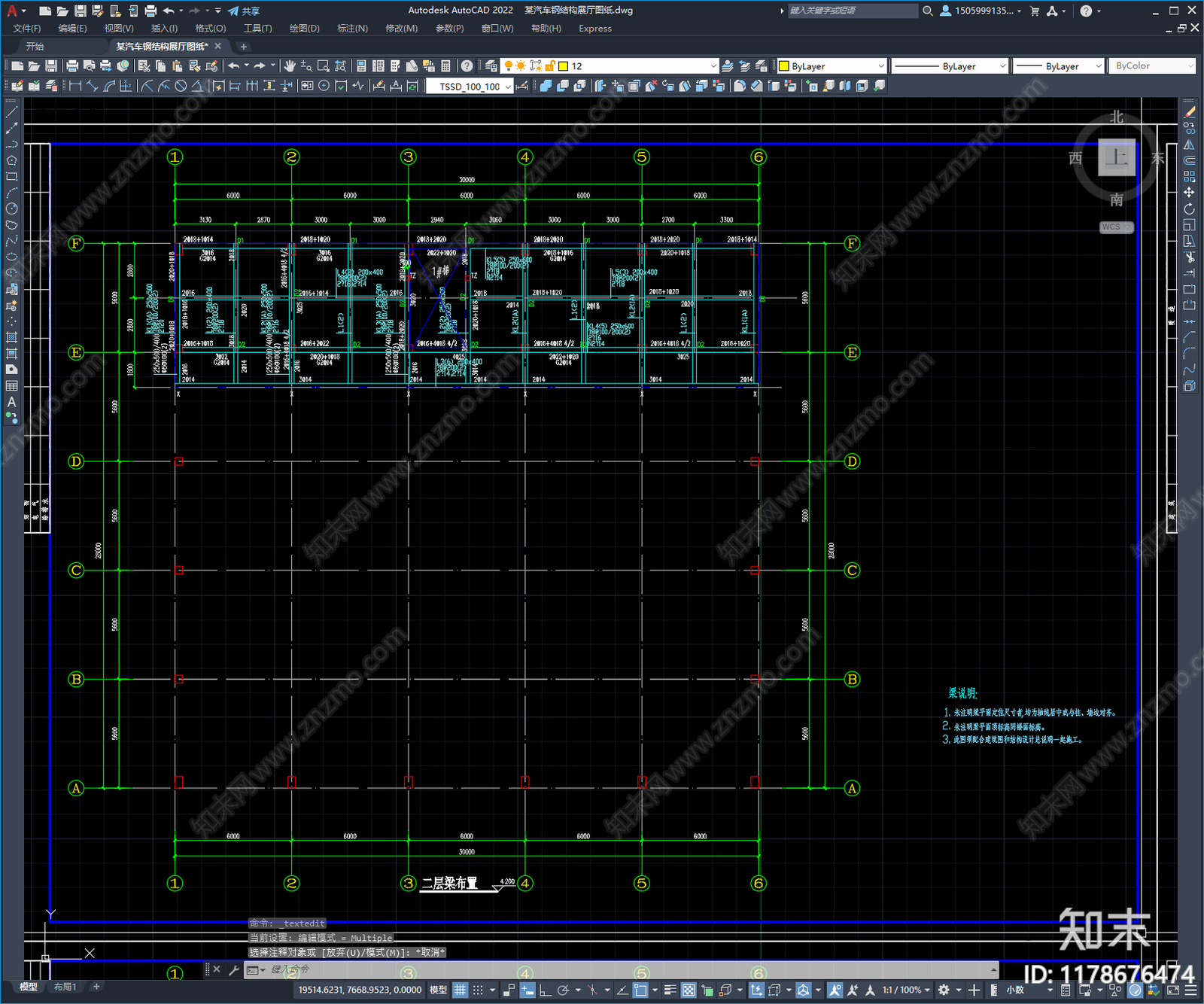This screenshot has height=1004, width=1204.
Task: Click the new drawing tab plus button
Action: 243,47
